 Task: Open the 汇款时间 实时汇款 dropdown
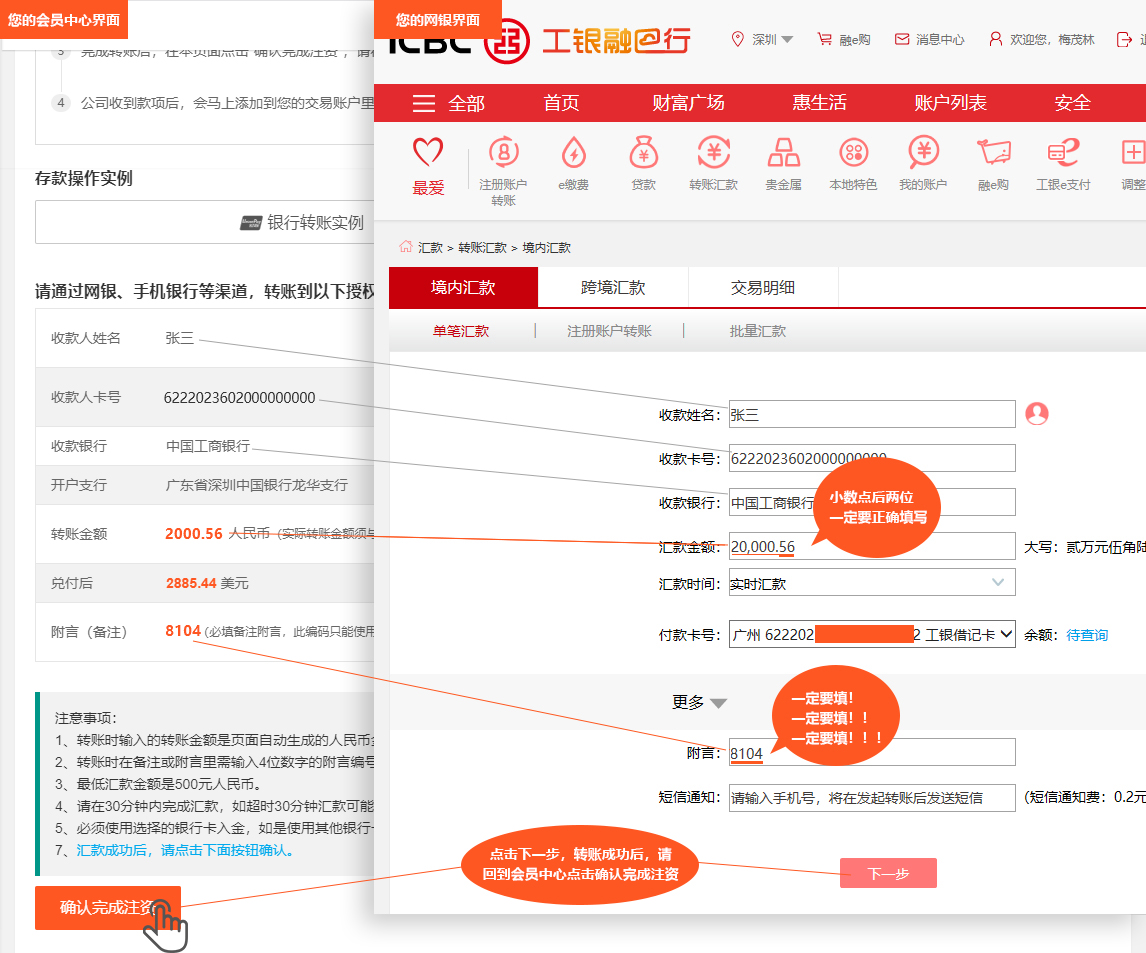(872, 582)
